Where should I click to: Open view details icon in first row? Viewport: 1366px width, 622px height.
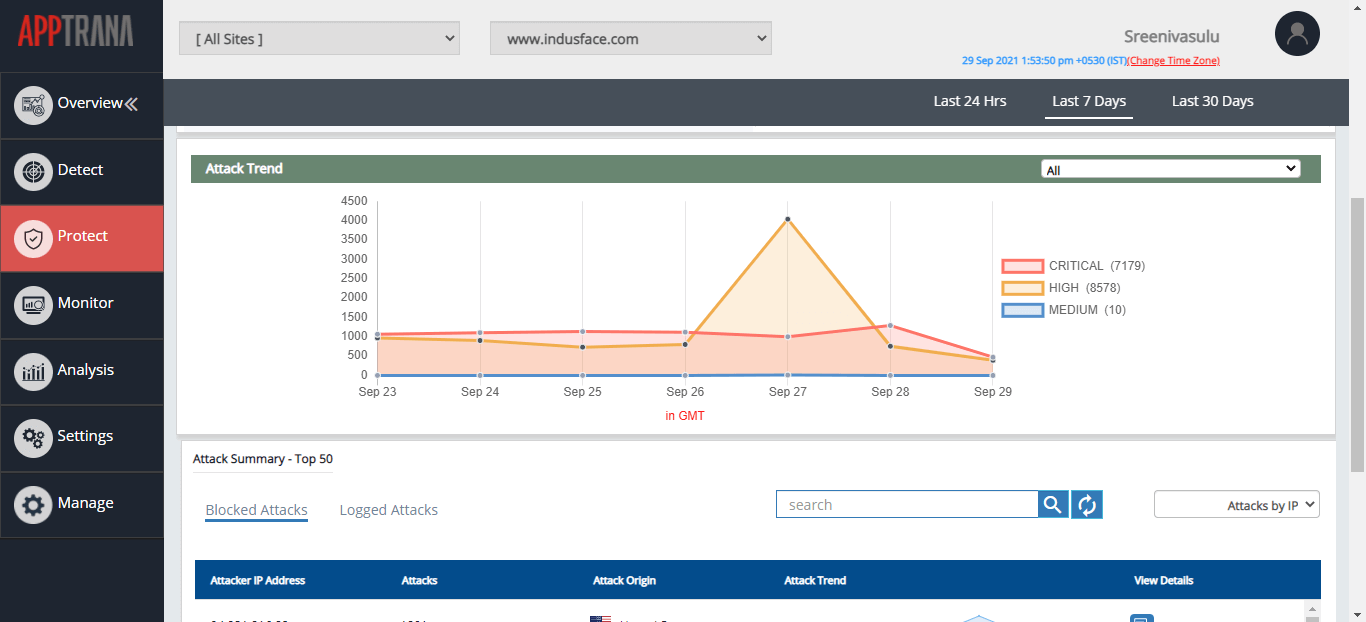pyautogui.click(x=1142, y=618)
